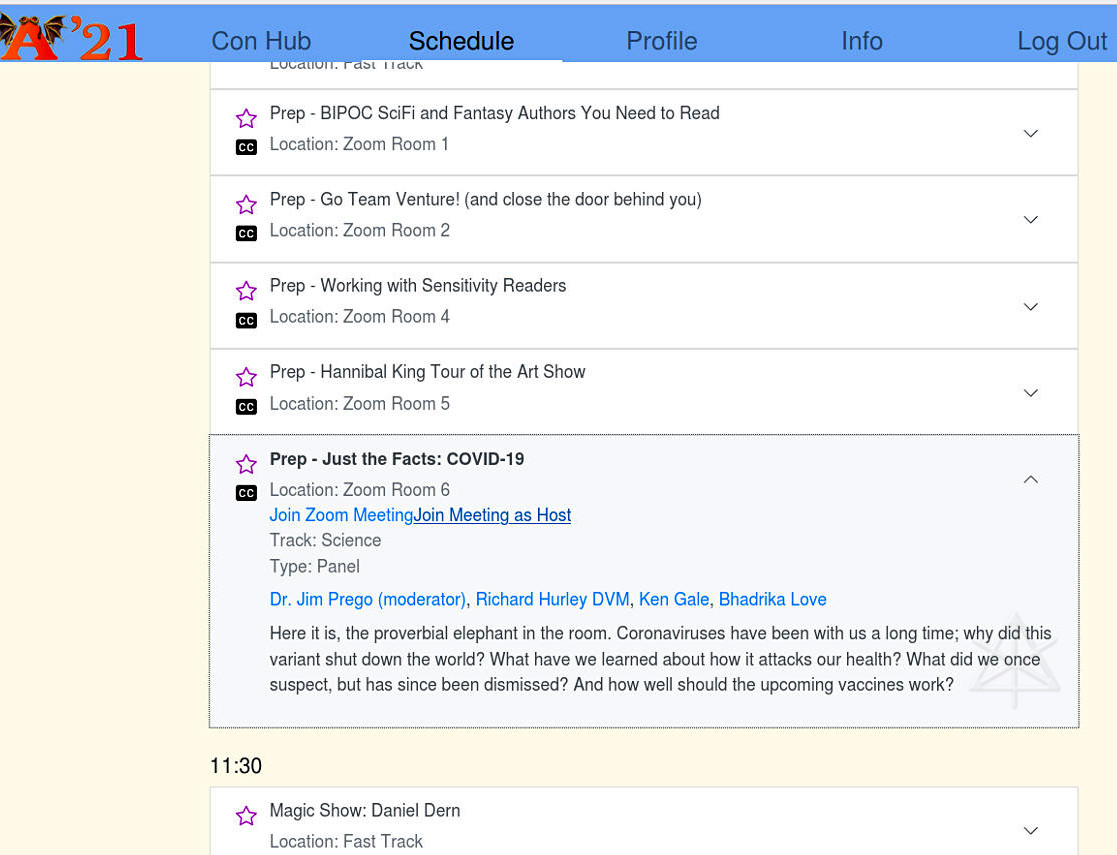Click the CC icon on BIPOC SciFi session

tap(246, 147)
